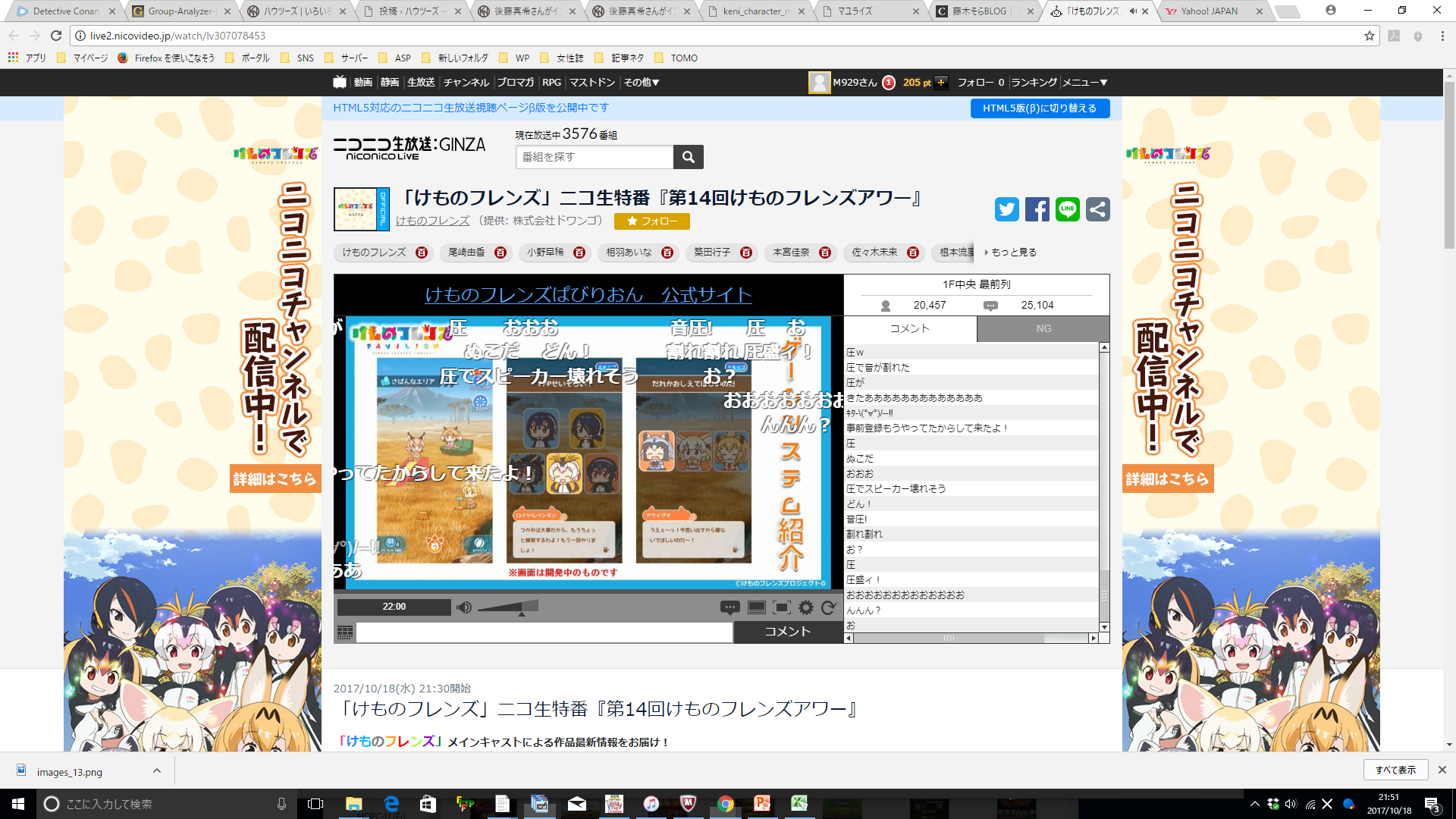The image size is (1456, 819).
Task: Expand その他 dropdown in the nav bar
Action: (x=642, y=82)
